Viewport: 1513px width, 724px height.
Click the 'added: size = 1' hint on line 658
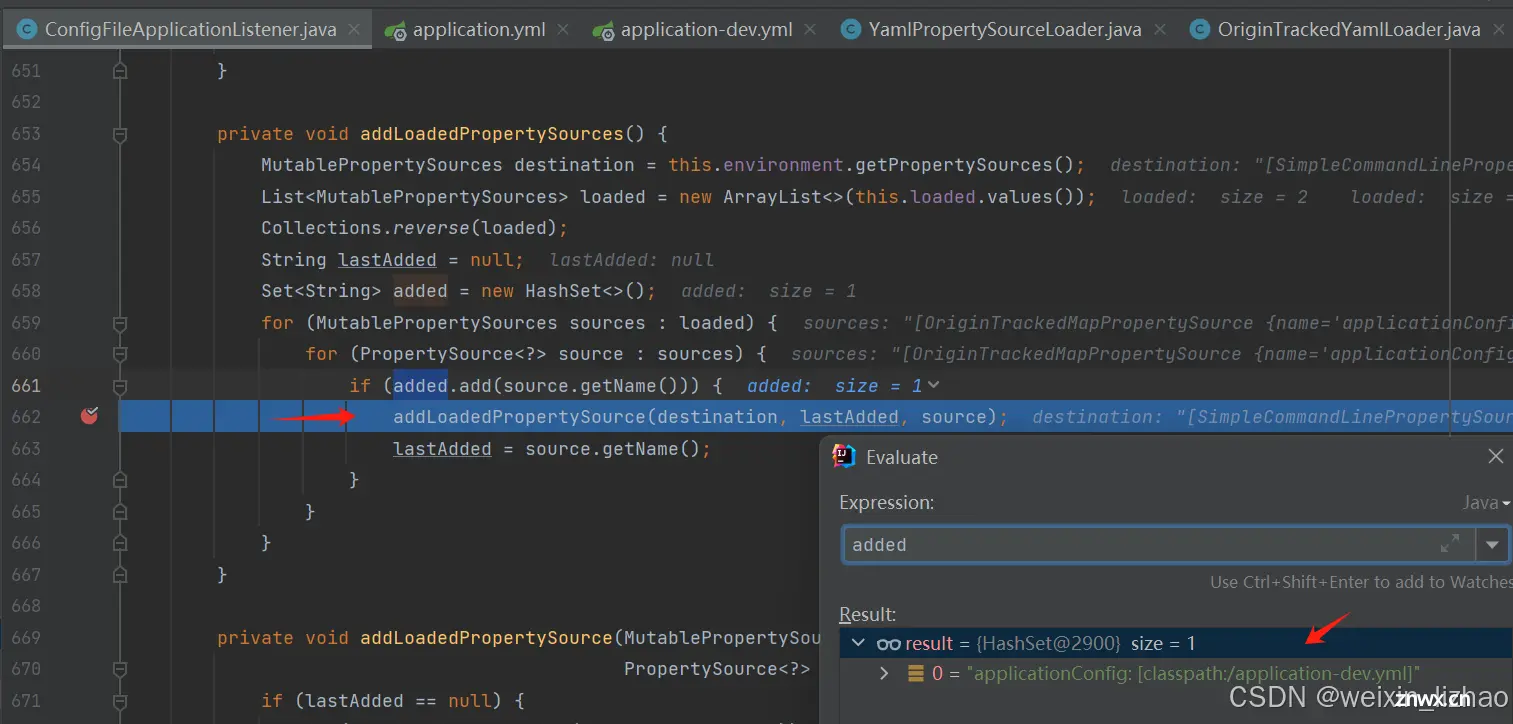(x=768, y=290)
